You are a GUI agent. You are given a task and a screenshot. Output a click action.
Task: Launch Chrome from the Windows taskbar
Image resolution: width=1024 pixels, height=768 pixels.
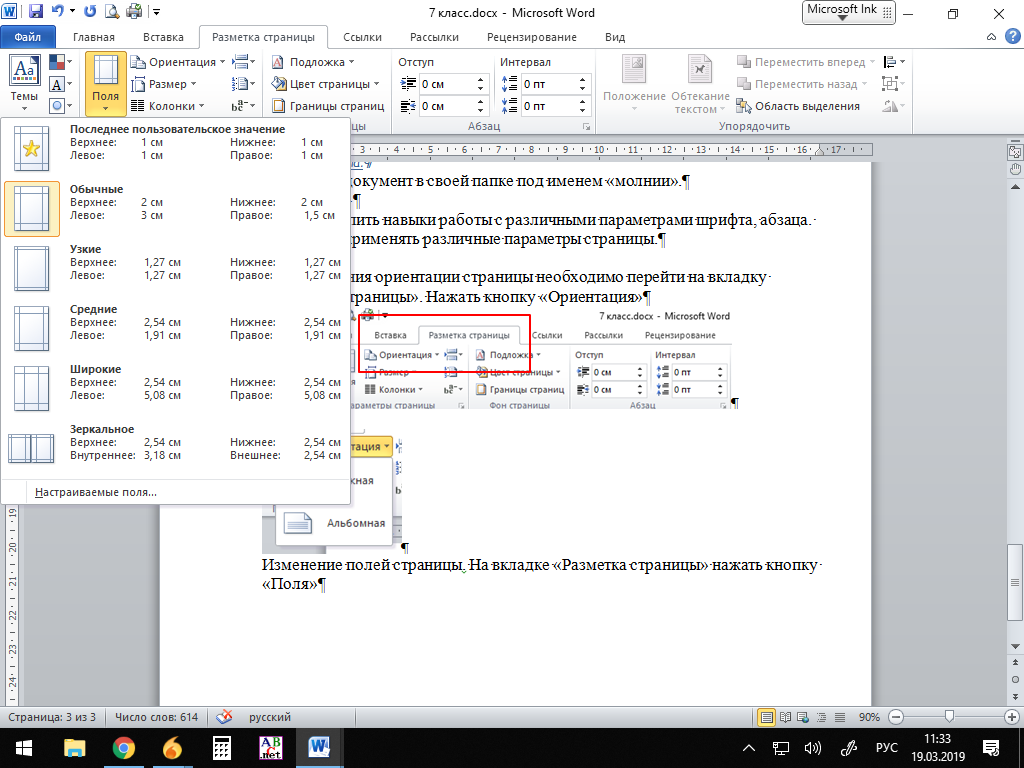(x=123, y=747)
